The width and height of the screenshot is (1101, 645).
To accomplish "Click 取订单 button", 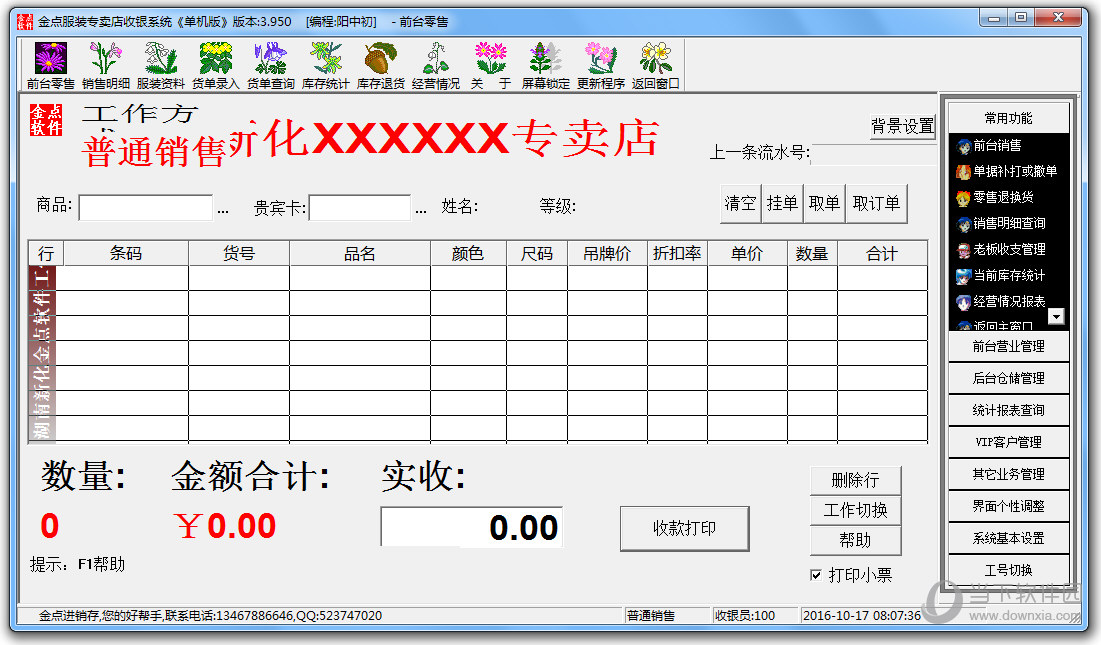I will tap(876, 204).
